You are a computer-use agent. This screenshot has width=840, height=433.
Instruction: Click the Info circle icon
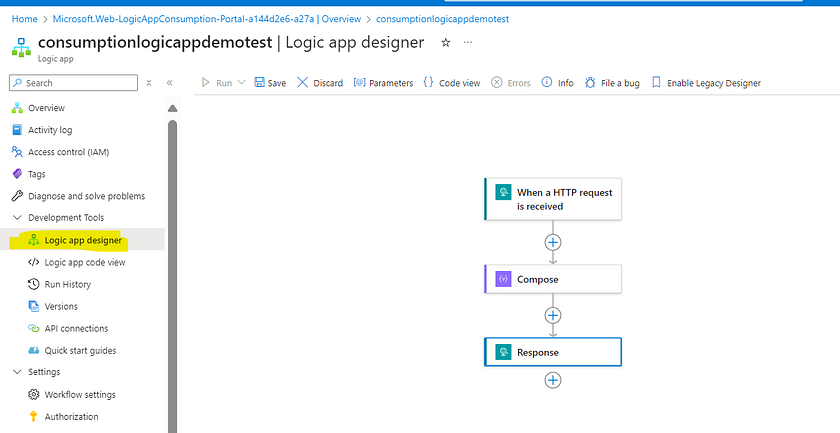coord(546,83)
